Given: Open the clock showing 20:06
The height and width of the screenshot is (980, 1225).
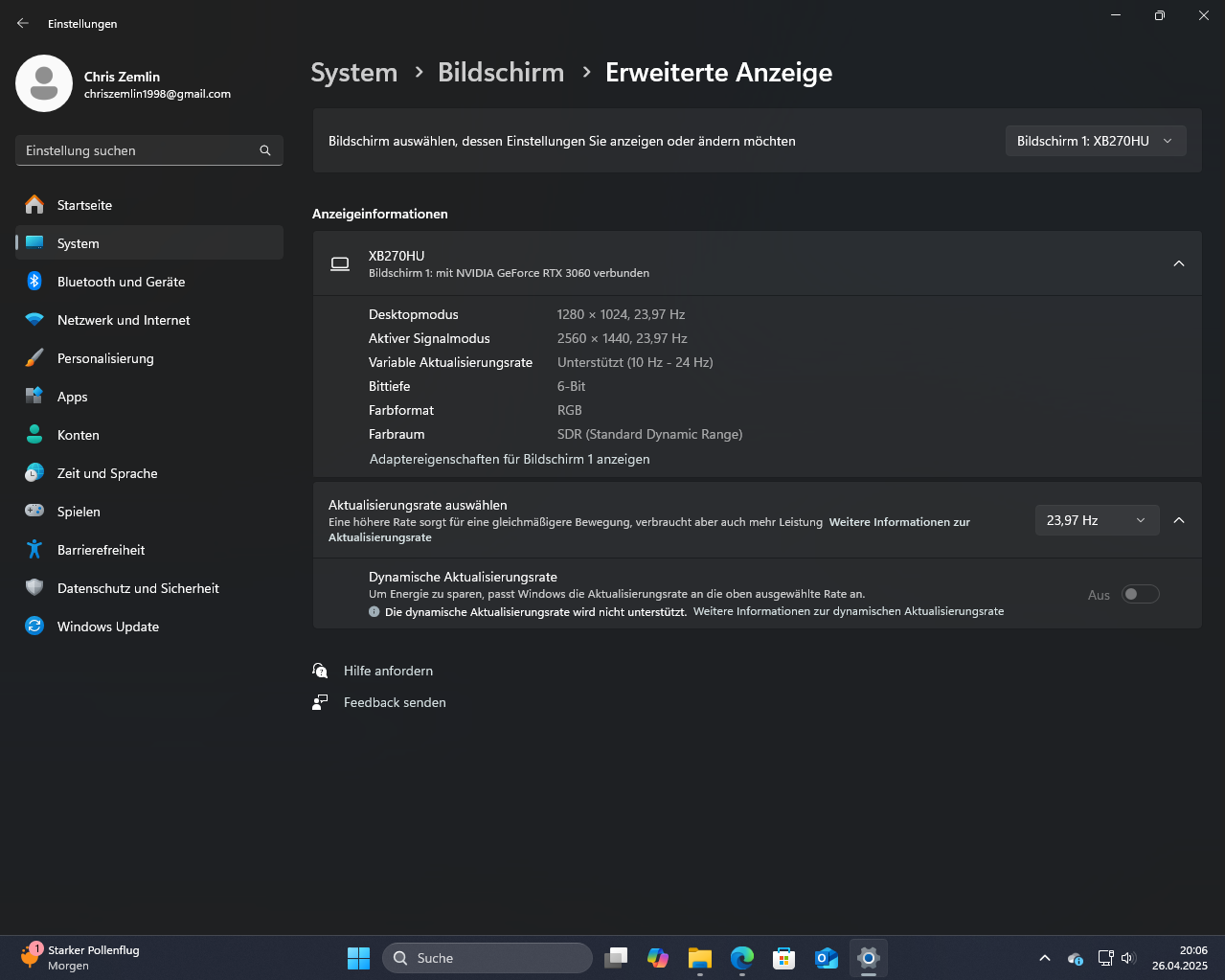Looking at the screenshot, I should tap(1180, 958).
